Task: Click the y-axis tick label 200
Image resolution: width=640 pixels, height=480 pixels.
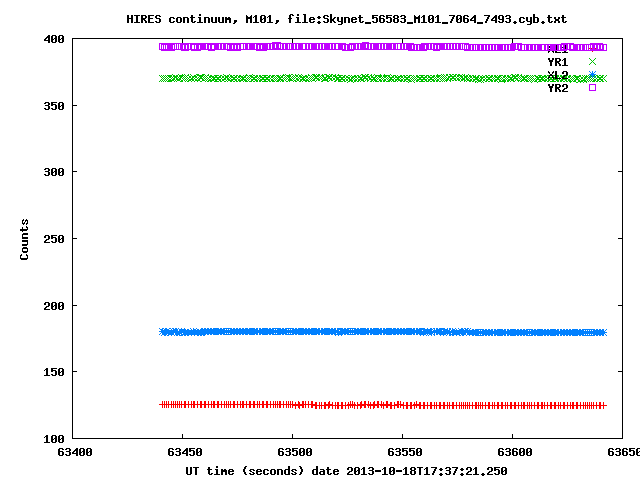Action: pos(54,306)
